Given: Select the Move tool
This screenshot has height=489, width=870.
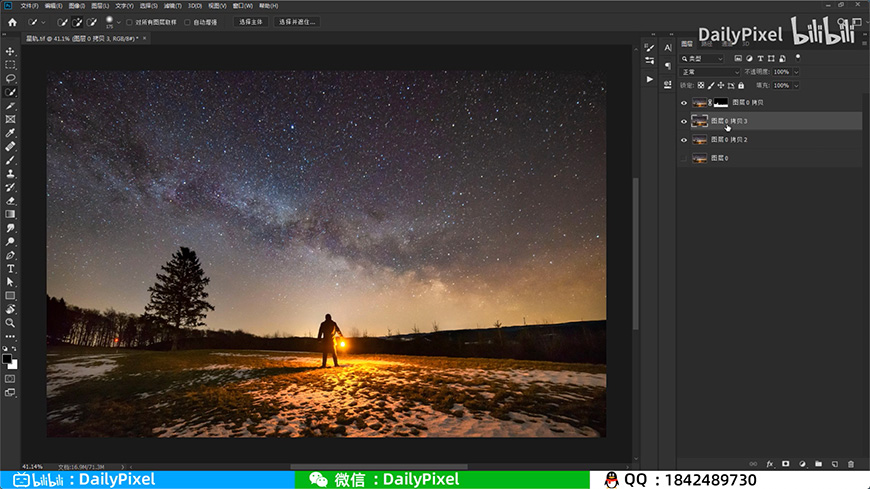Looking at the screenshot, I should click(10, 51).
